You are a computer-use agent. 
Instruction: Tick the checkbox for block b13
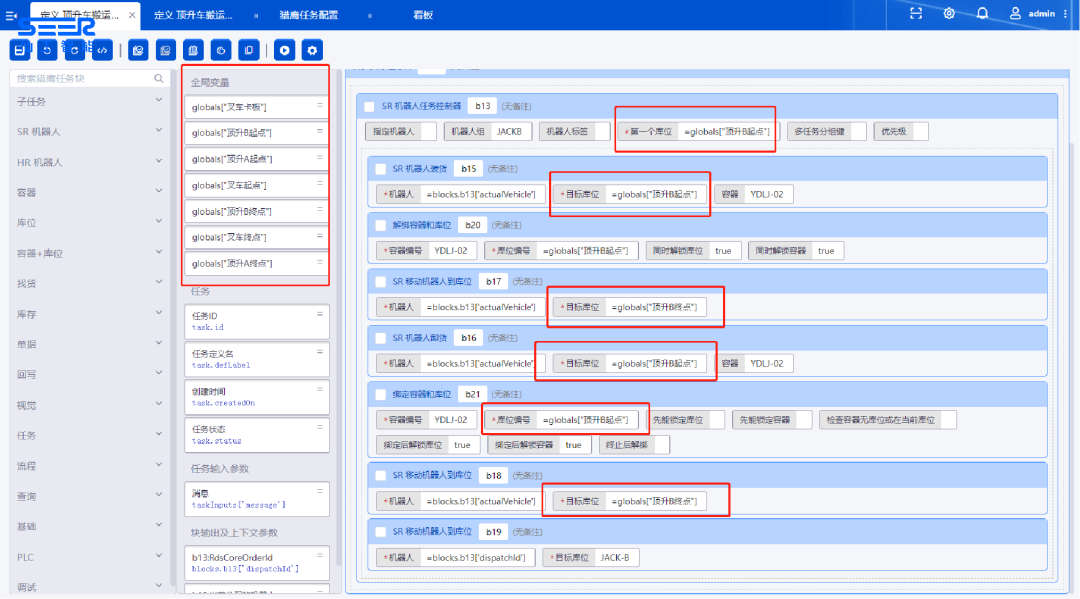click(x=370, y=106)
